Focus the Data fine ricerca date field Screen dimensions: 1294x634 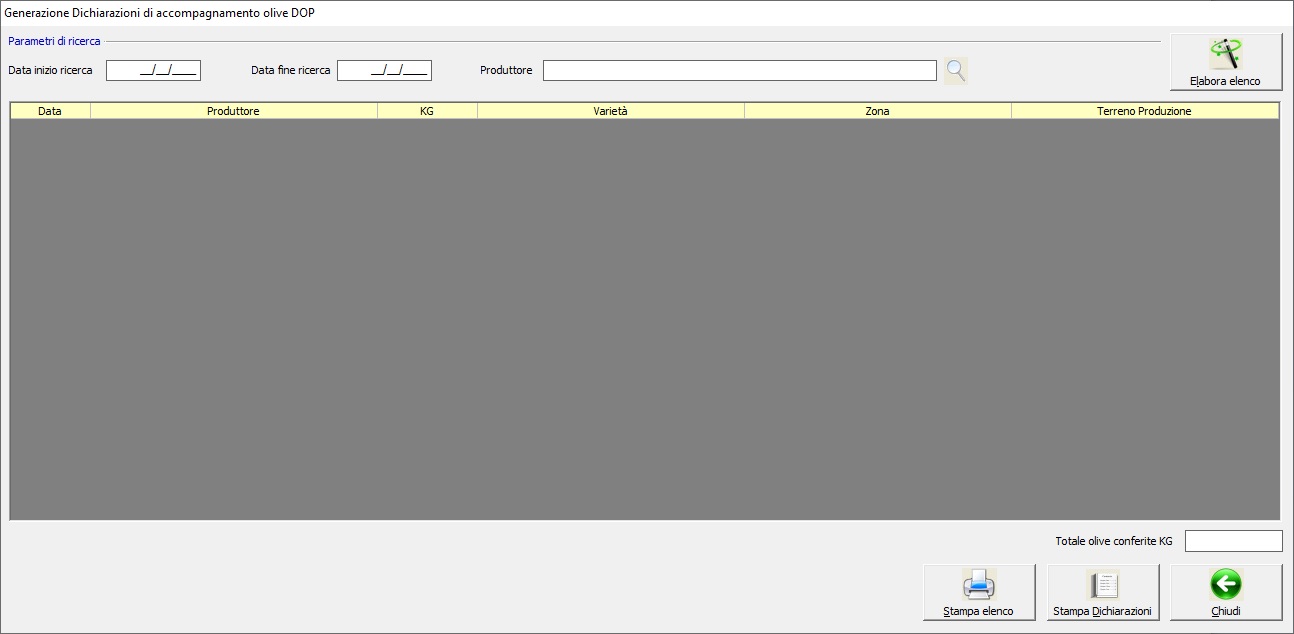(x=385, y=70)
